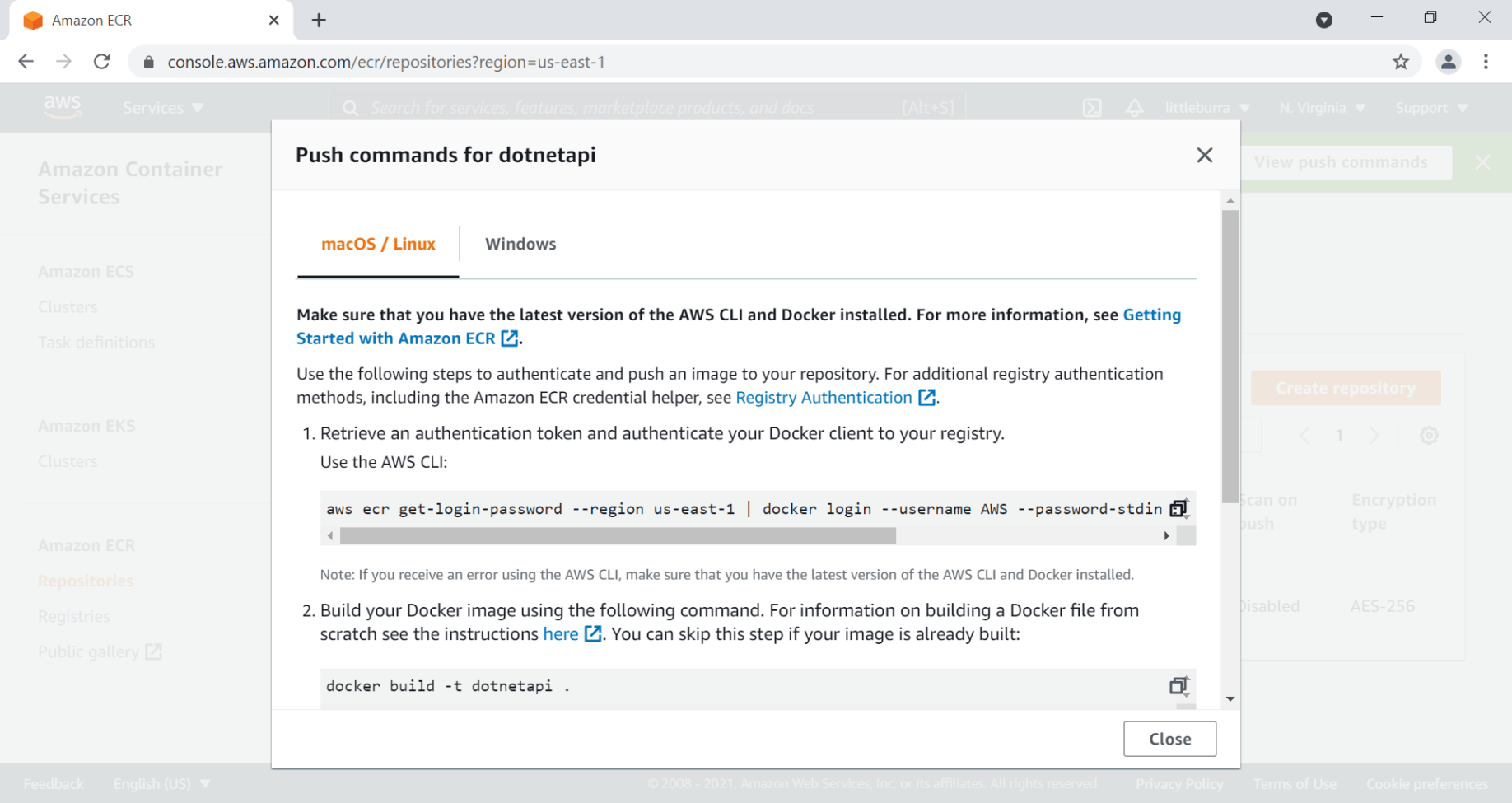Reload the ECR console page

[102, 62]
